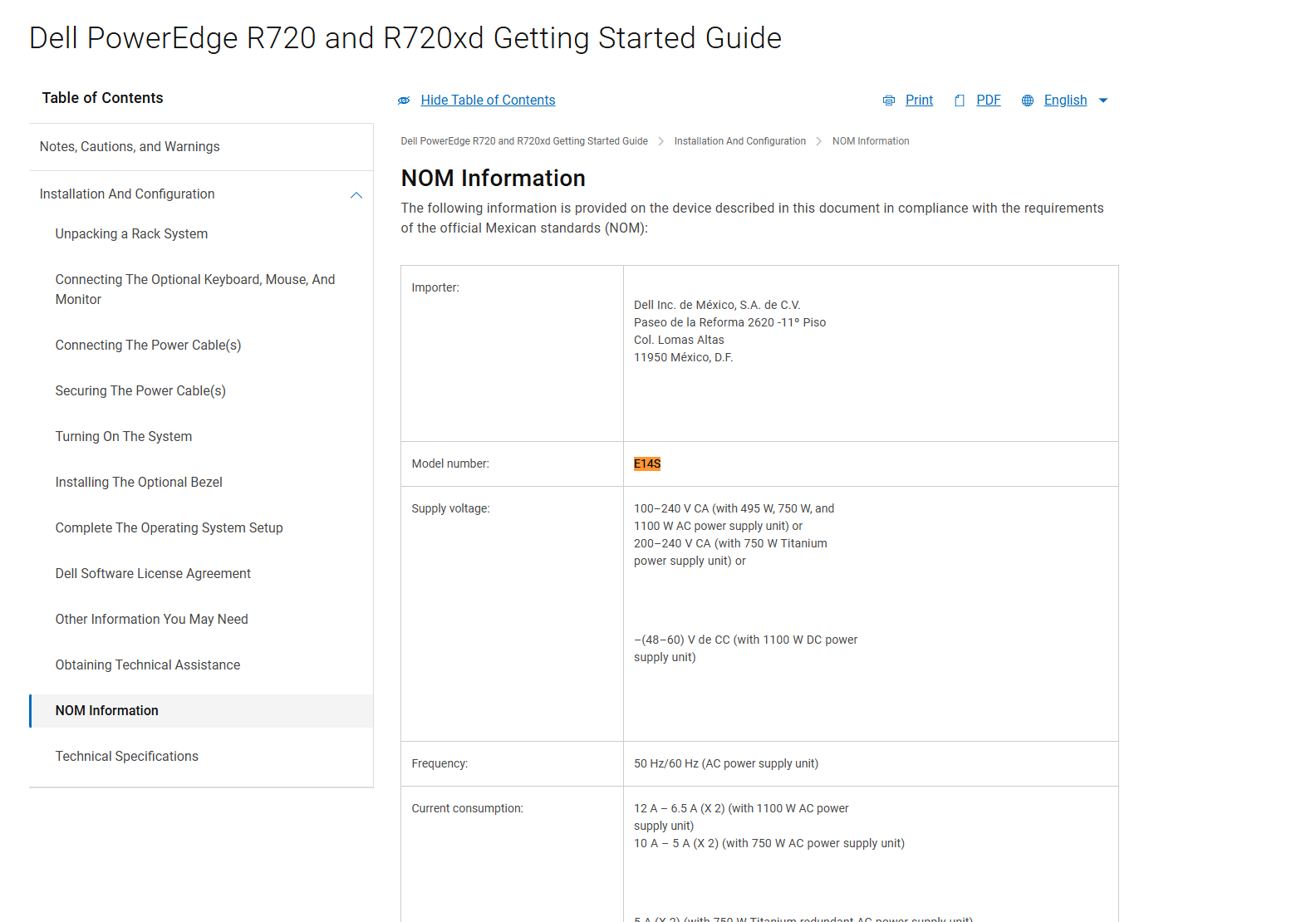The width and height of the screenshot is (1316, 922).
Task: Click the eye icon beside Hide Table of Contents
Action: pos(404,101)
